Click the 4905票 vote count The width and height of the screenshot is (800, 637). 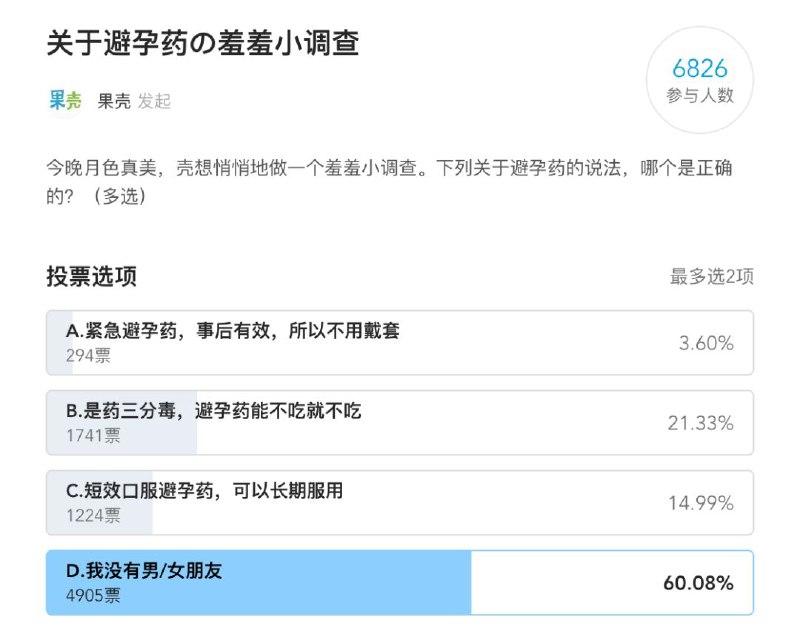[x=93, y=595]
